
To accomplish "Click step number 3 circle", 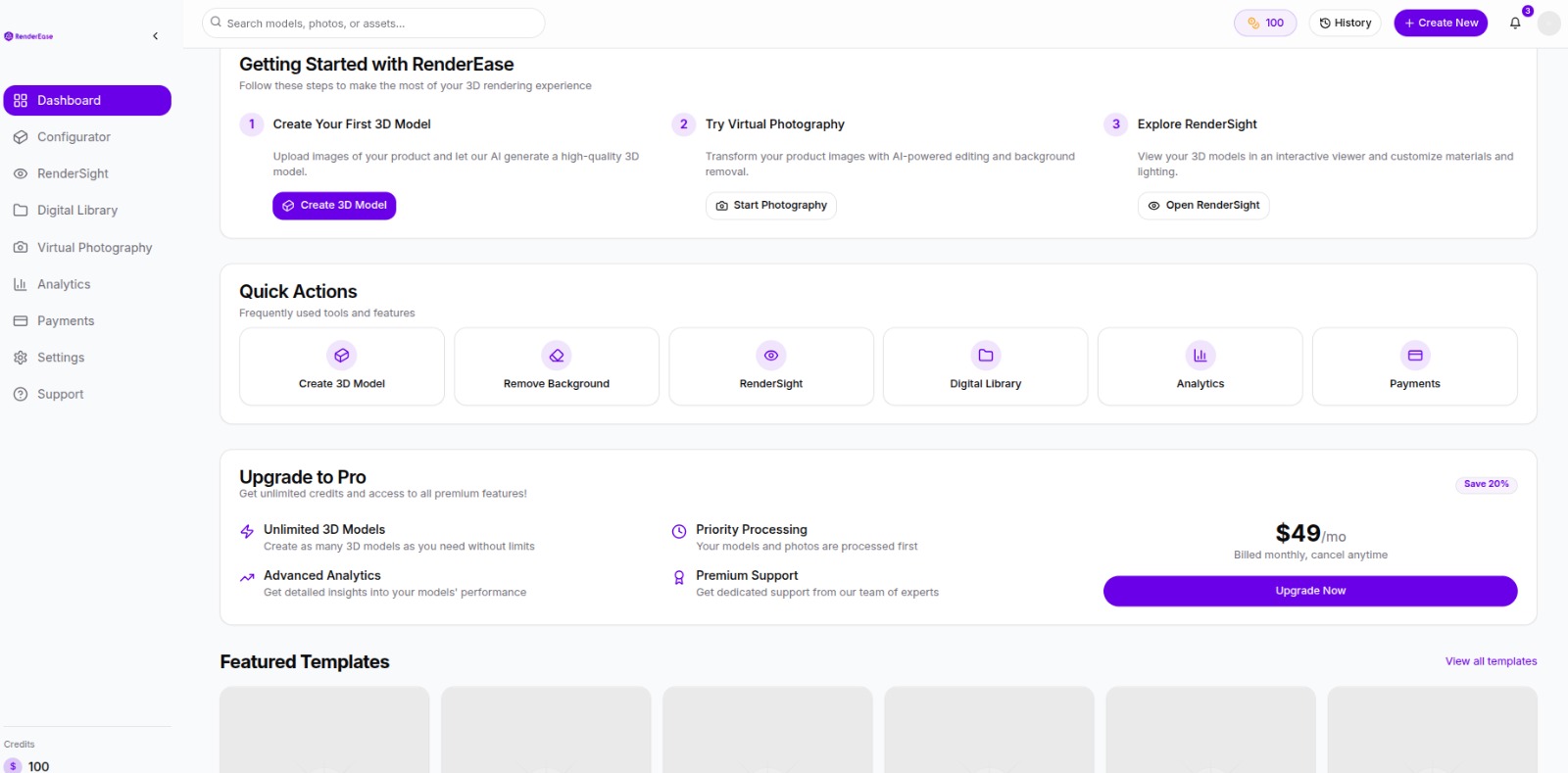I will [1116, 124].
